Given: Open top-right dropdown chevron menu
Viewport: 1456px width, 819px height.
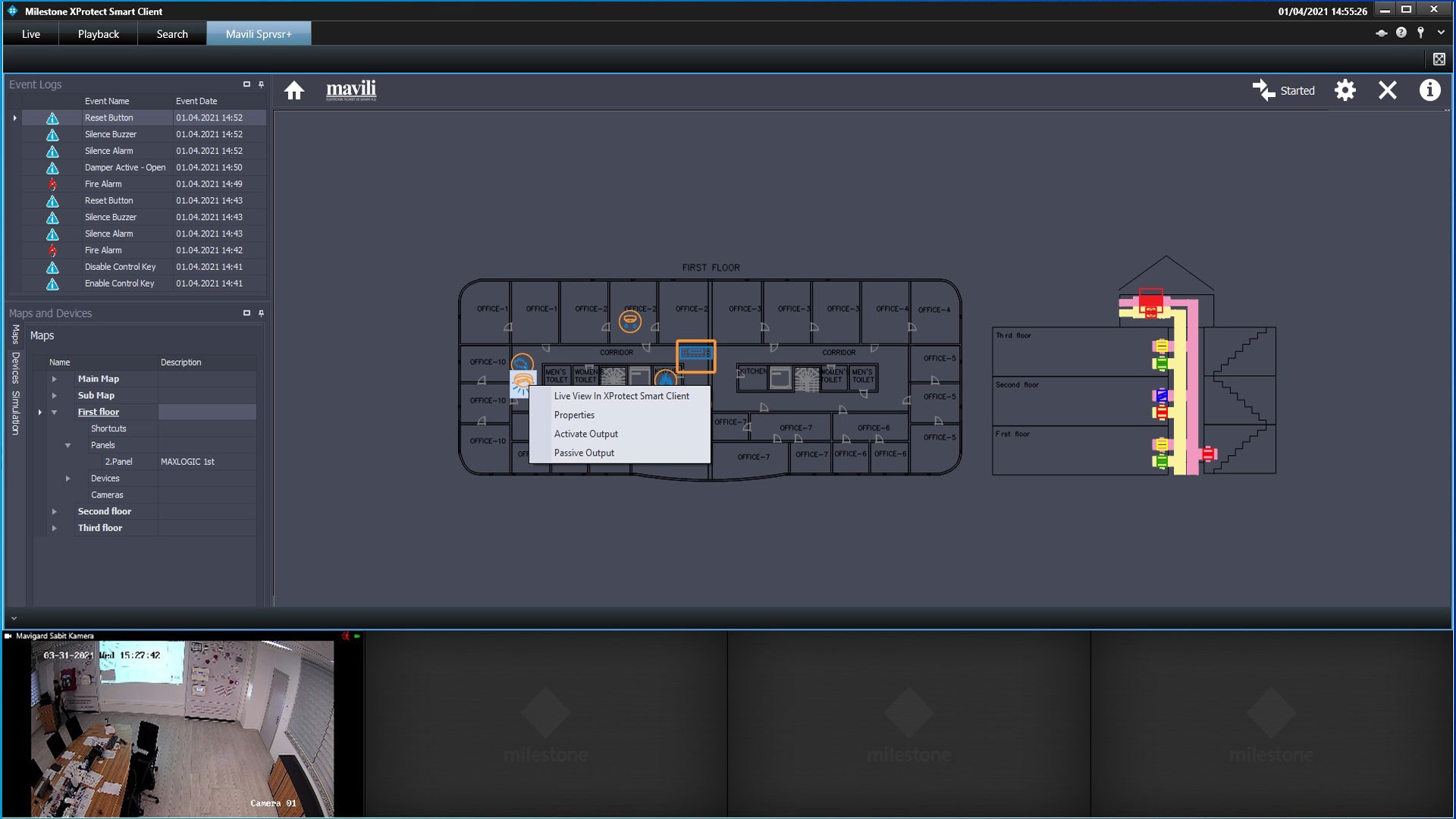Looking at the screenshot, I should tap(1441, 33).
